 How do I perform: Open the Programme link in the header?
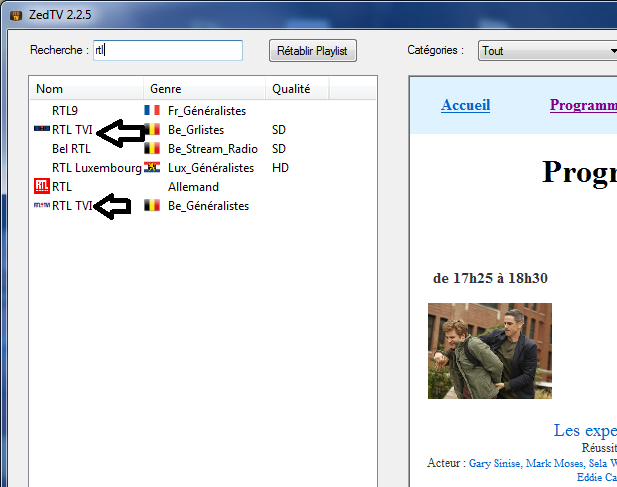tap(583, 105)
